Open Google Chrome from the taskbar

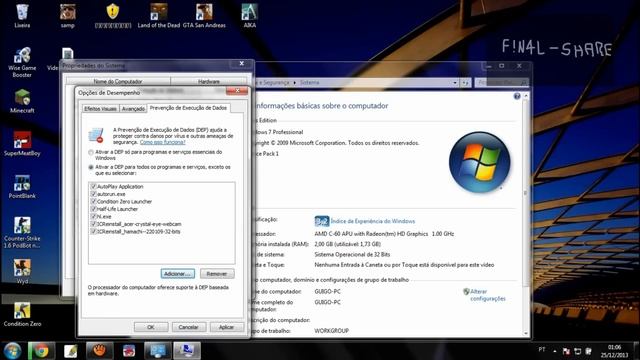pos(41,351)
